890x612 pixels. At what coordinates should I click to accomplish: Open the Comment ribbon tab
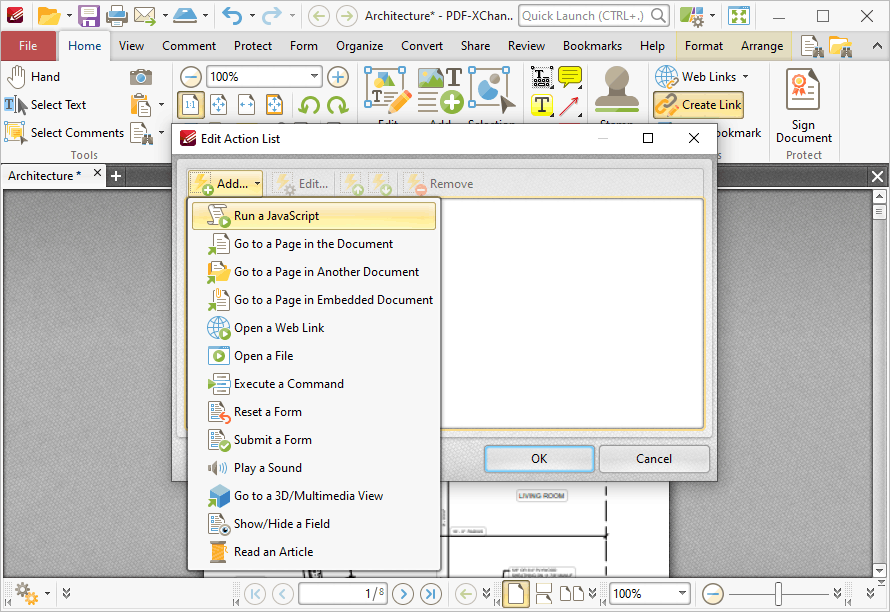pyautogui.click(x=189, y=46)
